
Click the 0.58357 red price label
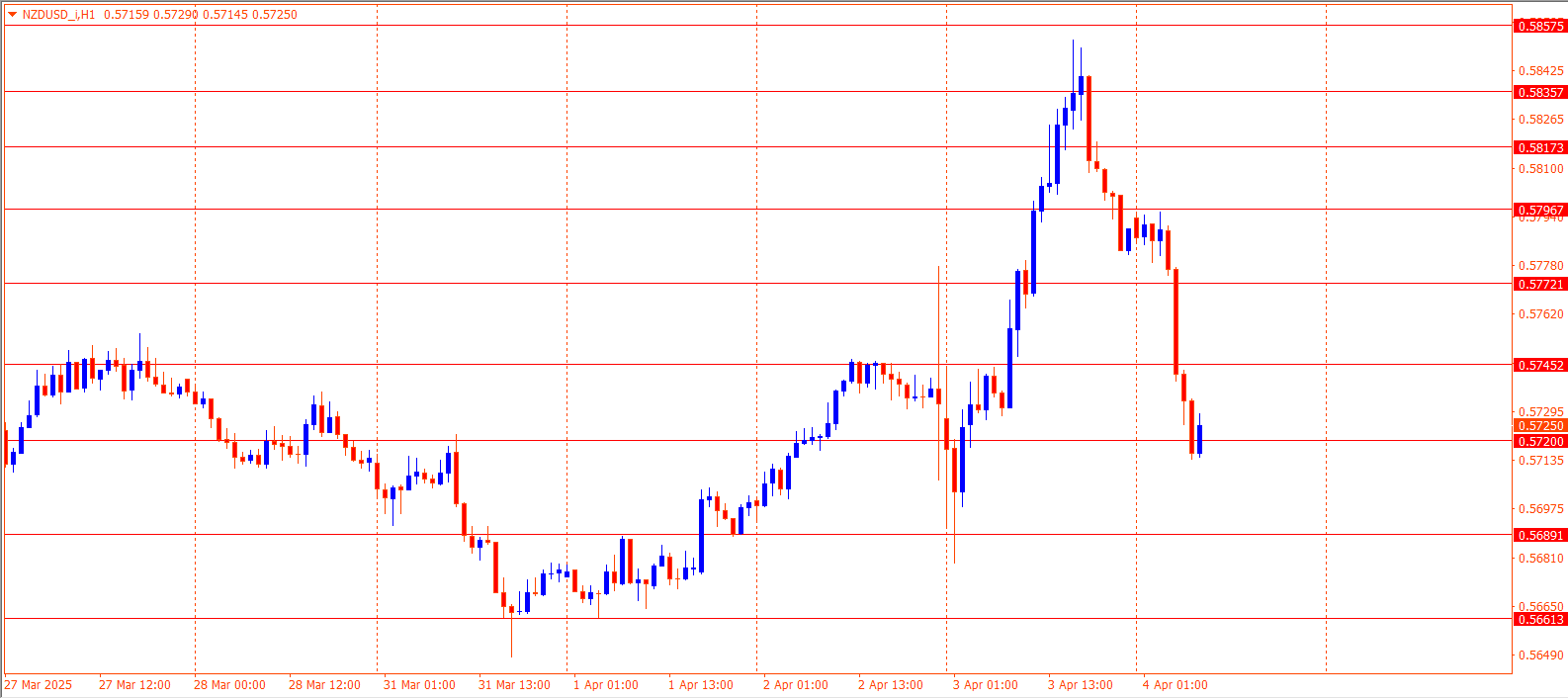click(x=1540, y=93)
